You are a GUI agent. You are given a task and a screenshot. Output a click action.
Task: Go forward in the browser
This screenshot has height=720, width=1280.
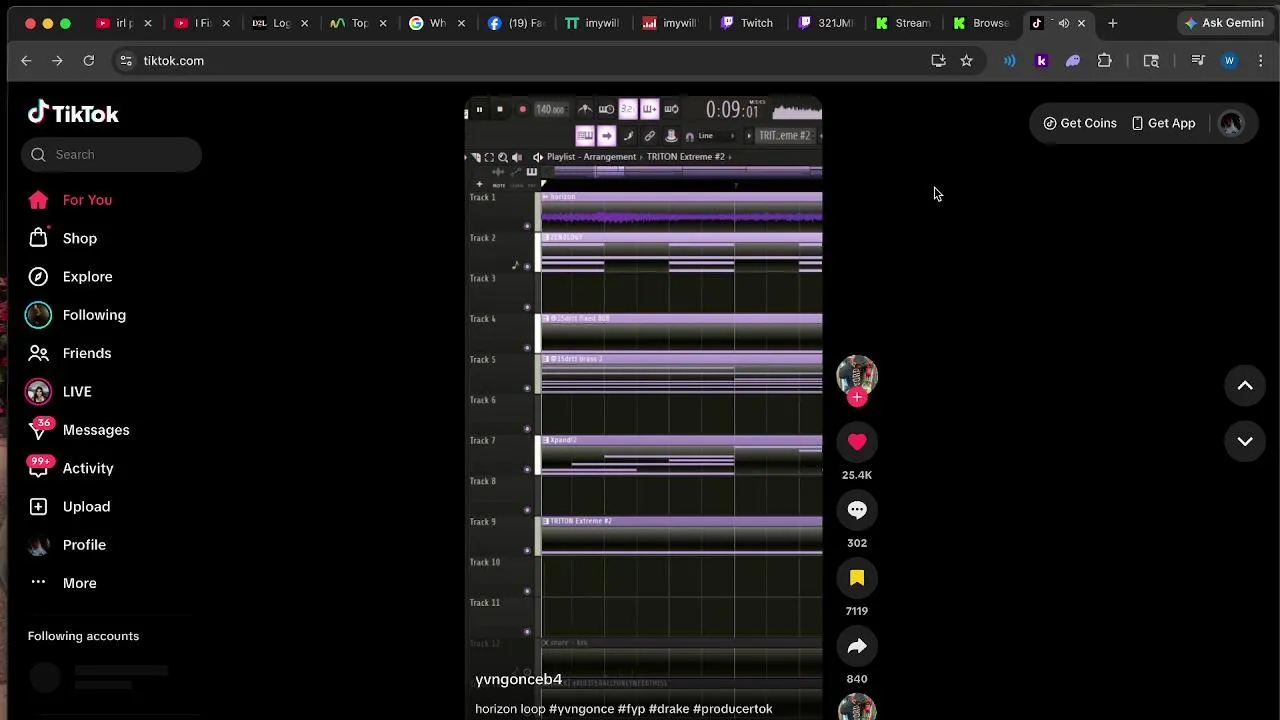[57, 61]
